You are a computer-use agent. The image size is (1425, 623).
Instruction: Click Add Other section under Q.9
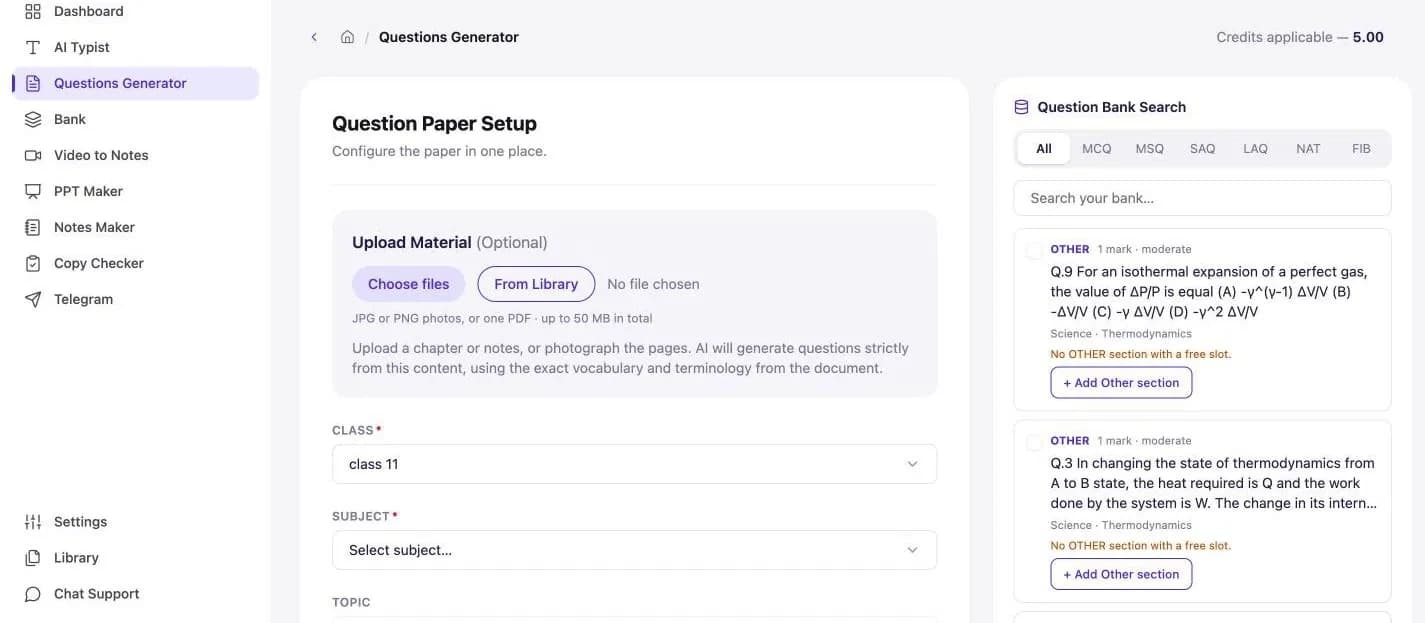click(1121, 383)
